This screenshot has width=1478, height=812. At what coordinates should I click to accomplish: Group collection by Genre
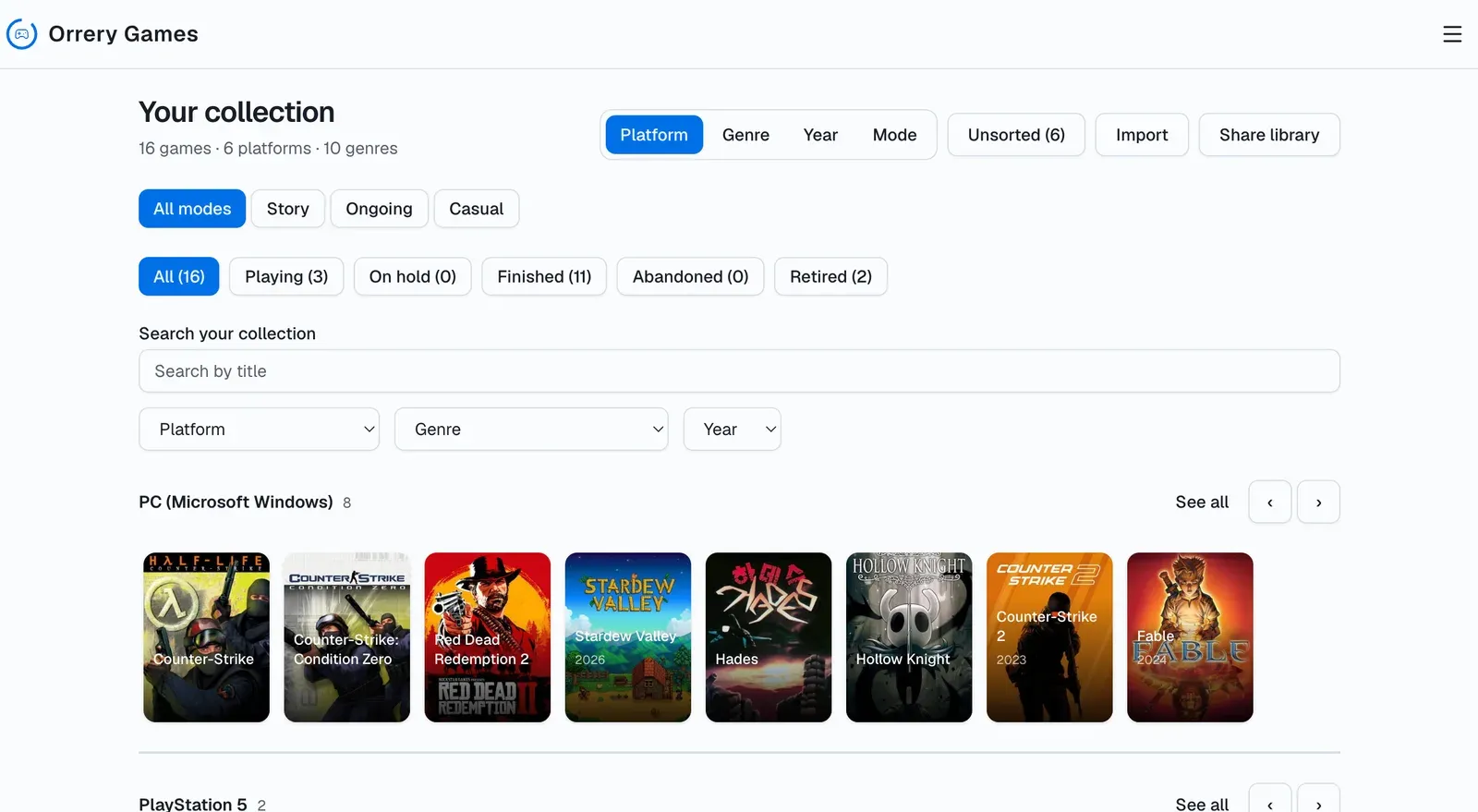point(745,135)
